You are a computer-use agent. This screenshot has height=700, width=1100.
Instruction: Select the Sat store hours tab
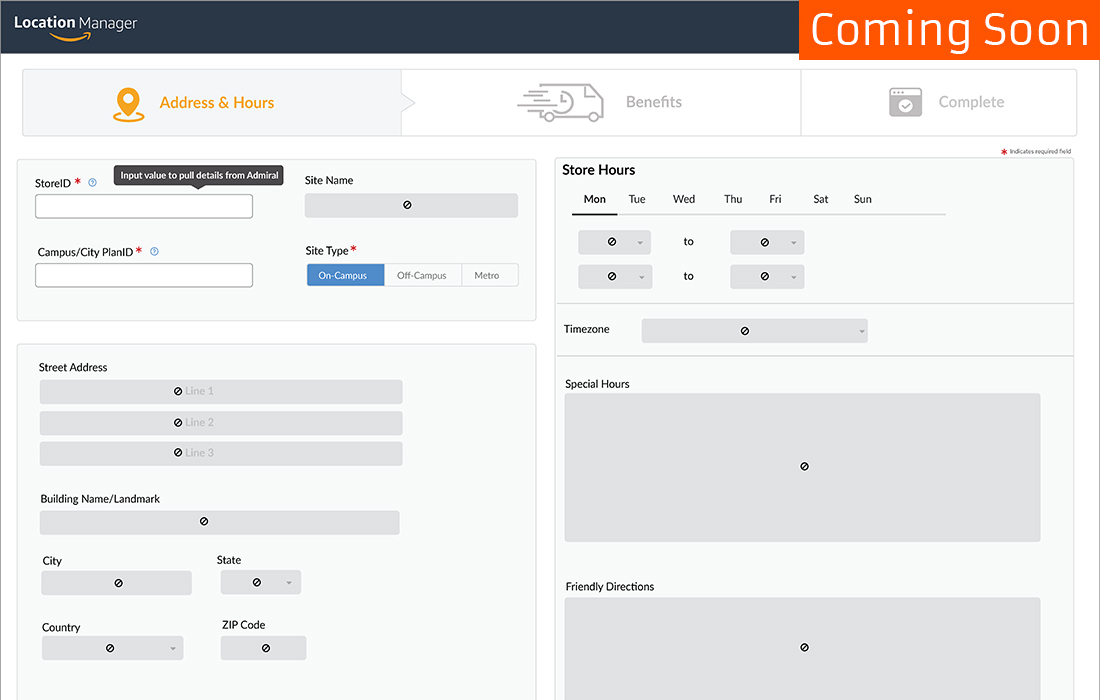coord(820,199)
